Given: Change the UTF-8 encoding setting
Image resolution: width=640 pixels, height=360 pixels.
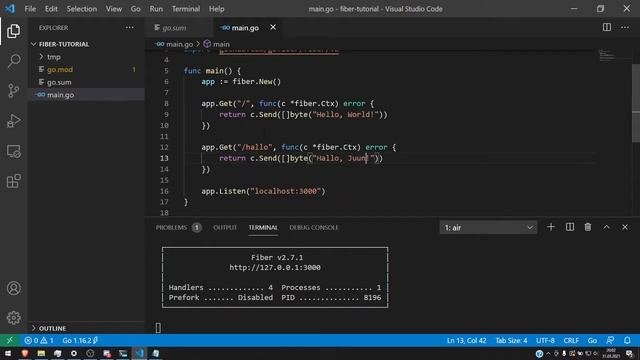Looking at the screenshot, I should (x=545, y=340).
